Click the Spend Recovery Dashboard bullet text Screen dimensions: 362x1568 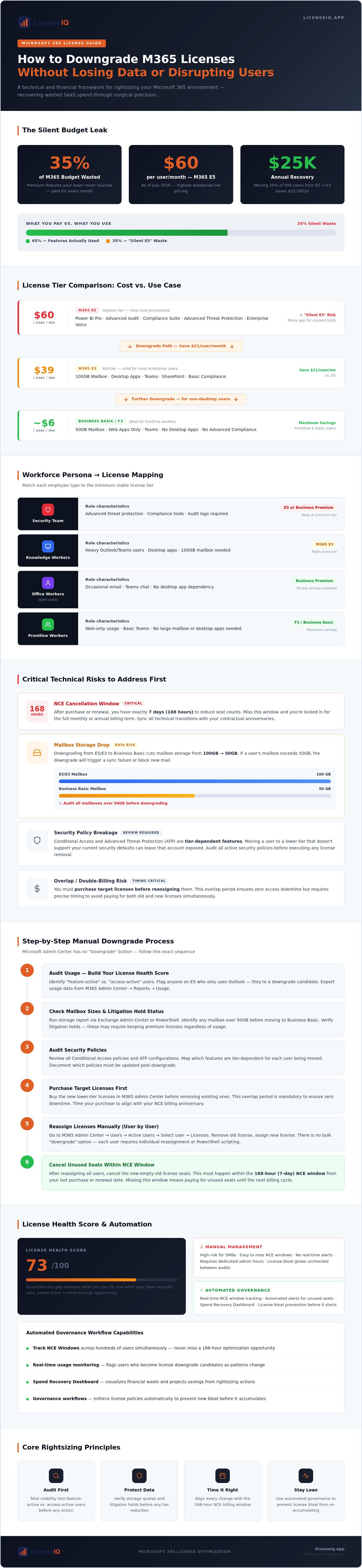(144, 1382)
